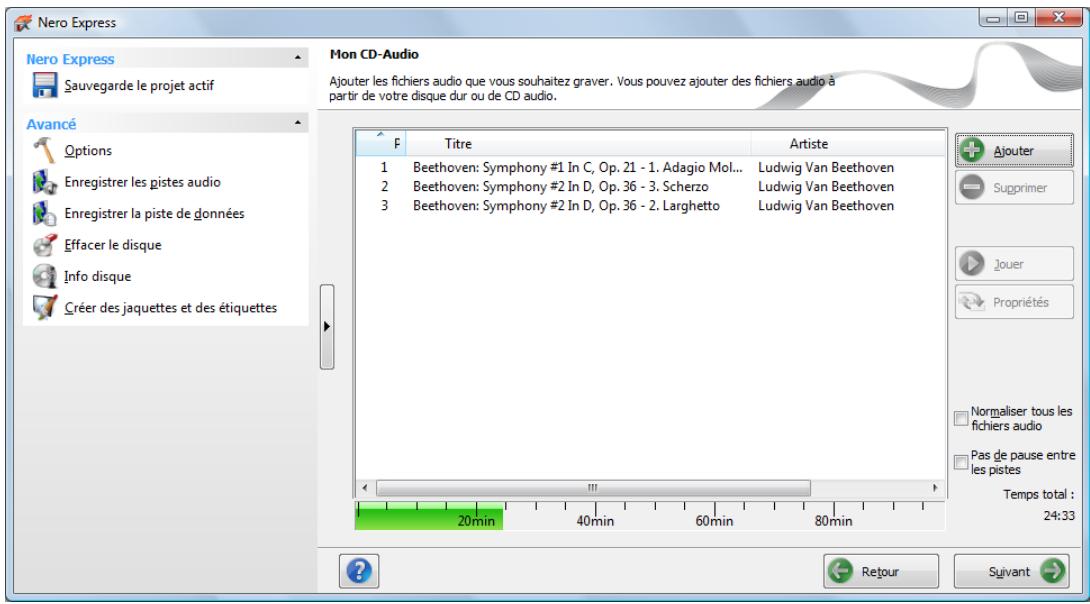Select track Symphony #1 In C, Op. 21
1090x604 pixels.
(577, 168)
